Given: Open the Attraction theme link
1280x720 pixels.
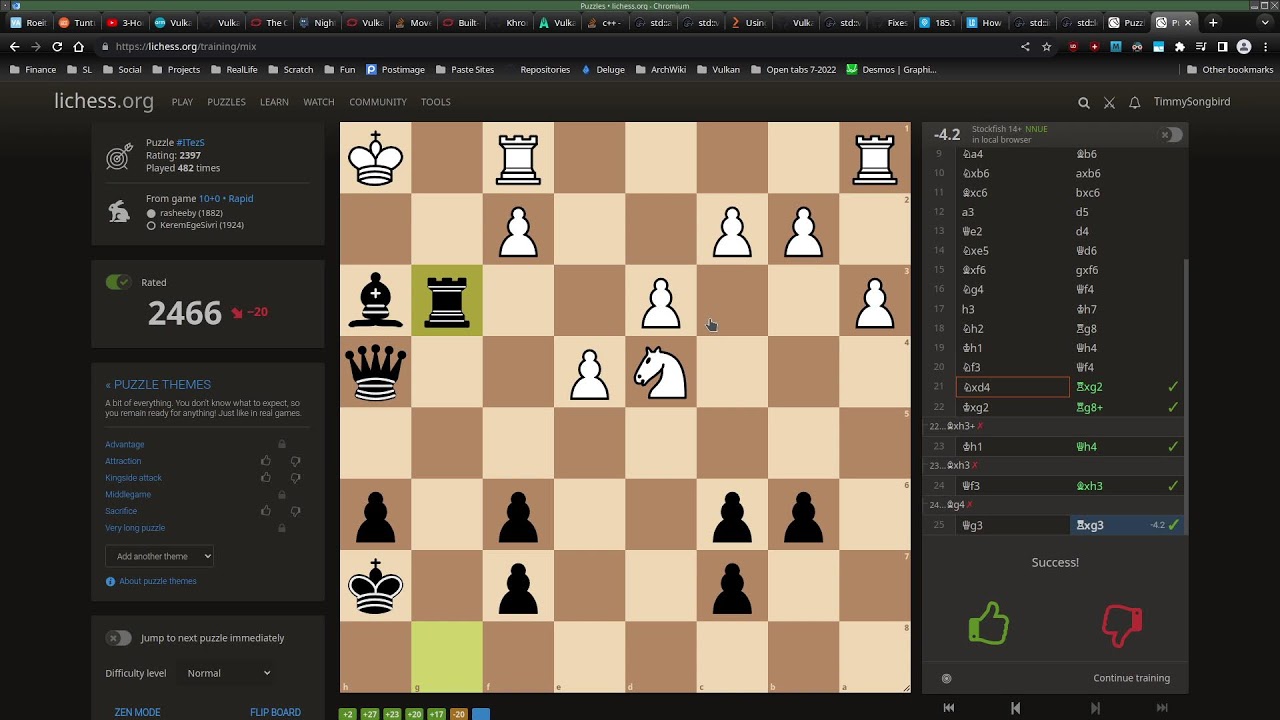Looking at the screenshot, I should pos(123,461).
